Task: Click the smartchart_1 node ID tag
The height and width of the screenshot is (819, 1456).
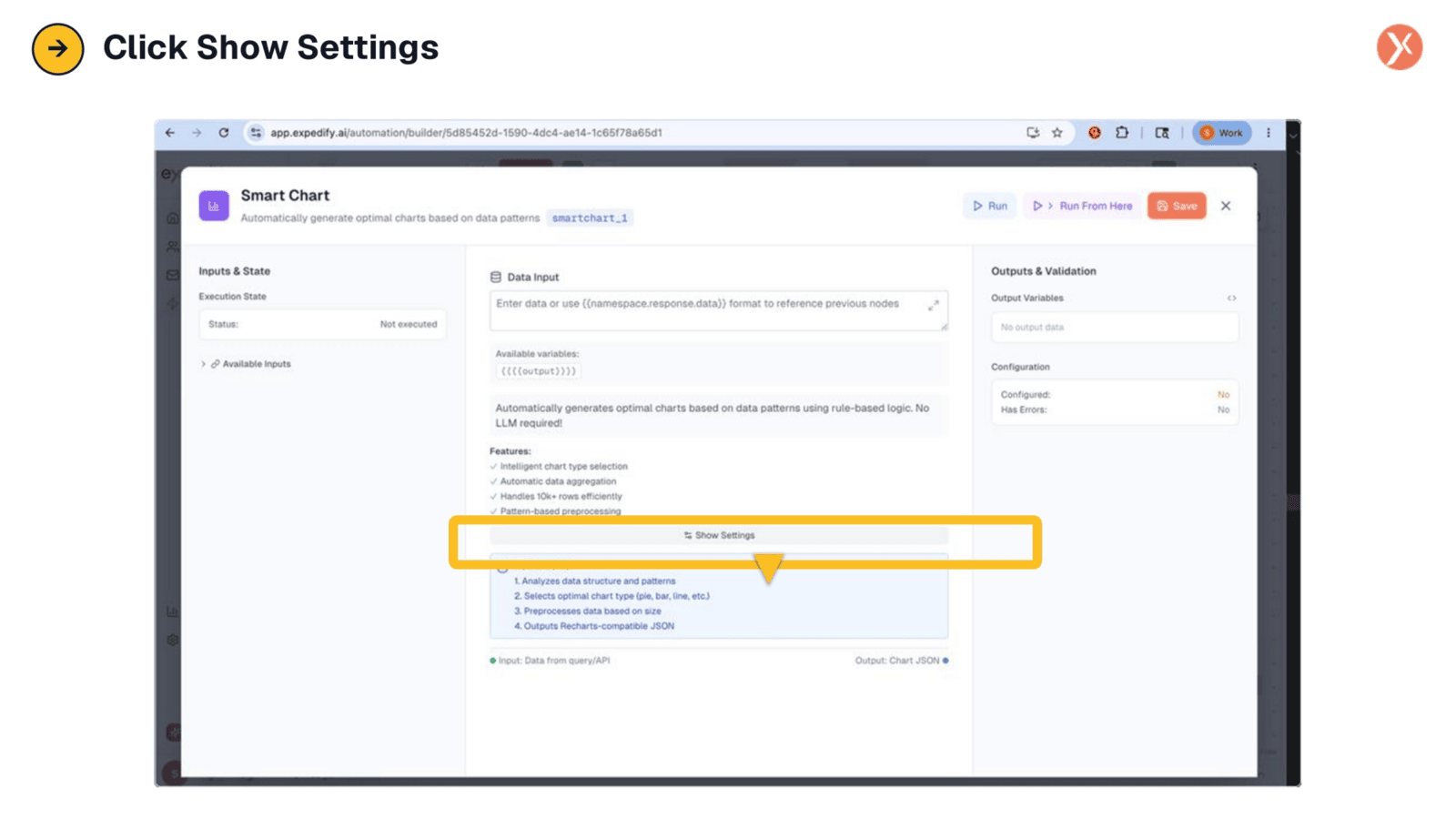Action: coord(590,218)
